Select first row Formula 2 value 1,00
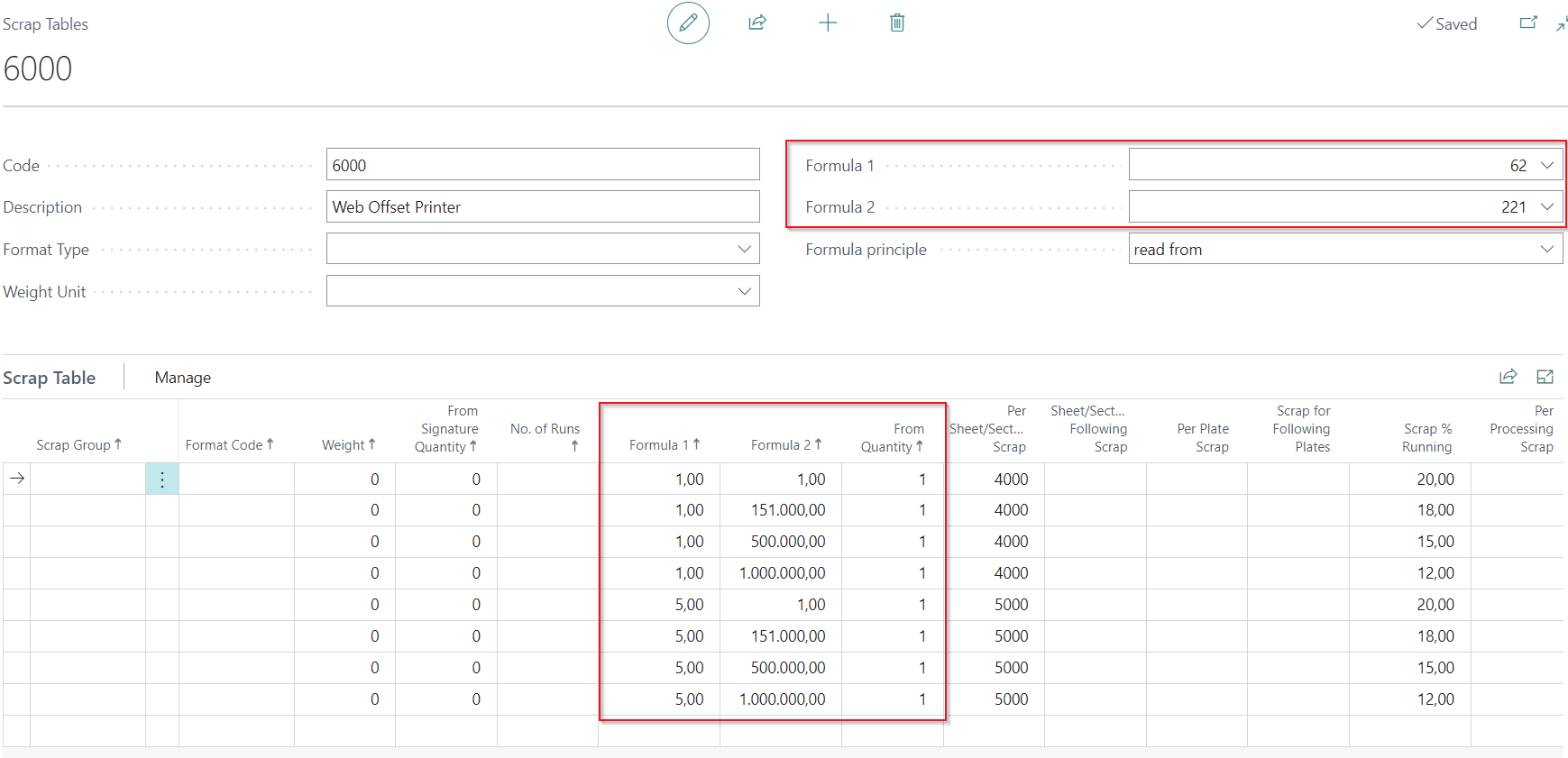Viewport: 1568px width, 758px height. click(x=781, y=479)
